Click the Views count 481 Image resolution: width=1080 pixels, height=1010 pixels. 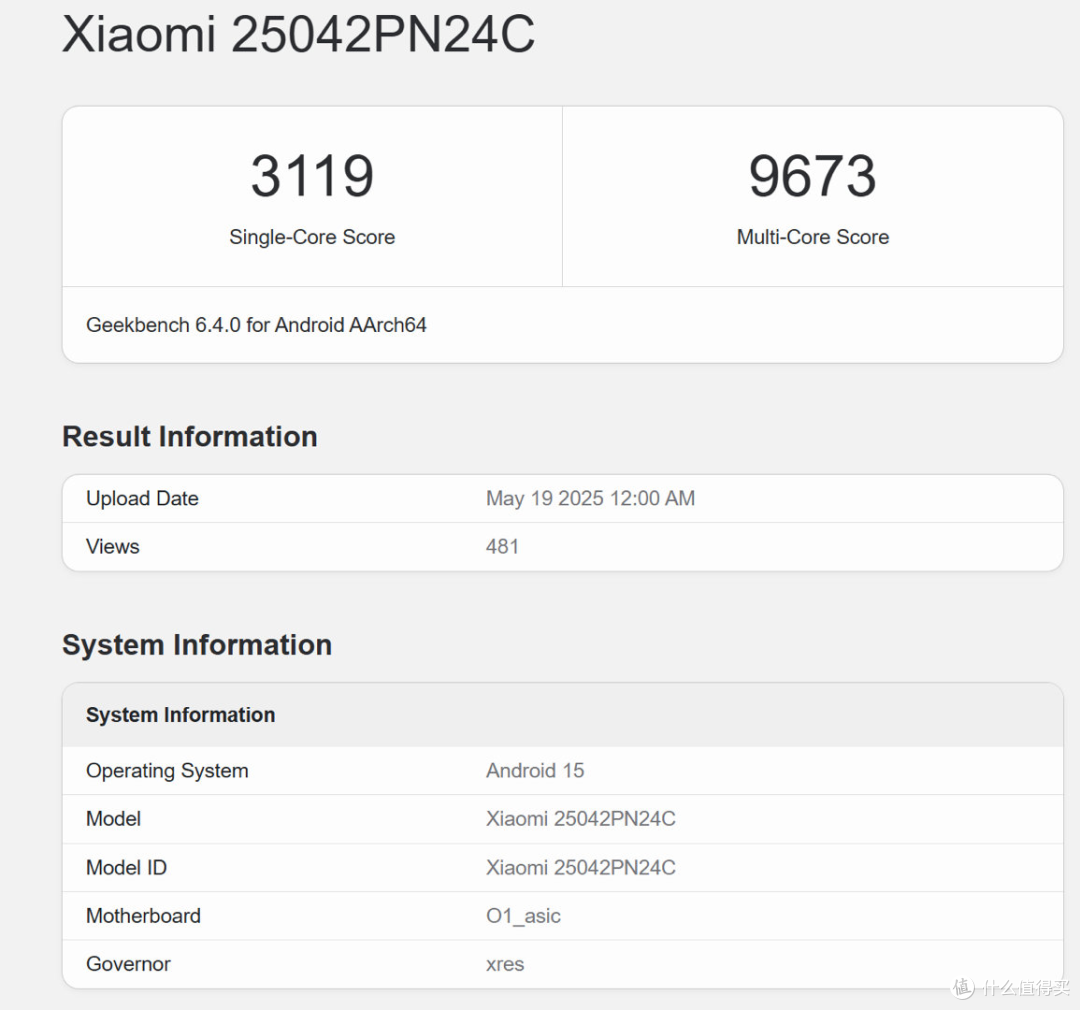[502, 546]
